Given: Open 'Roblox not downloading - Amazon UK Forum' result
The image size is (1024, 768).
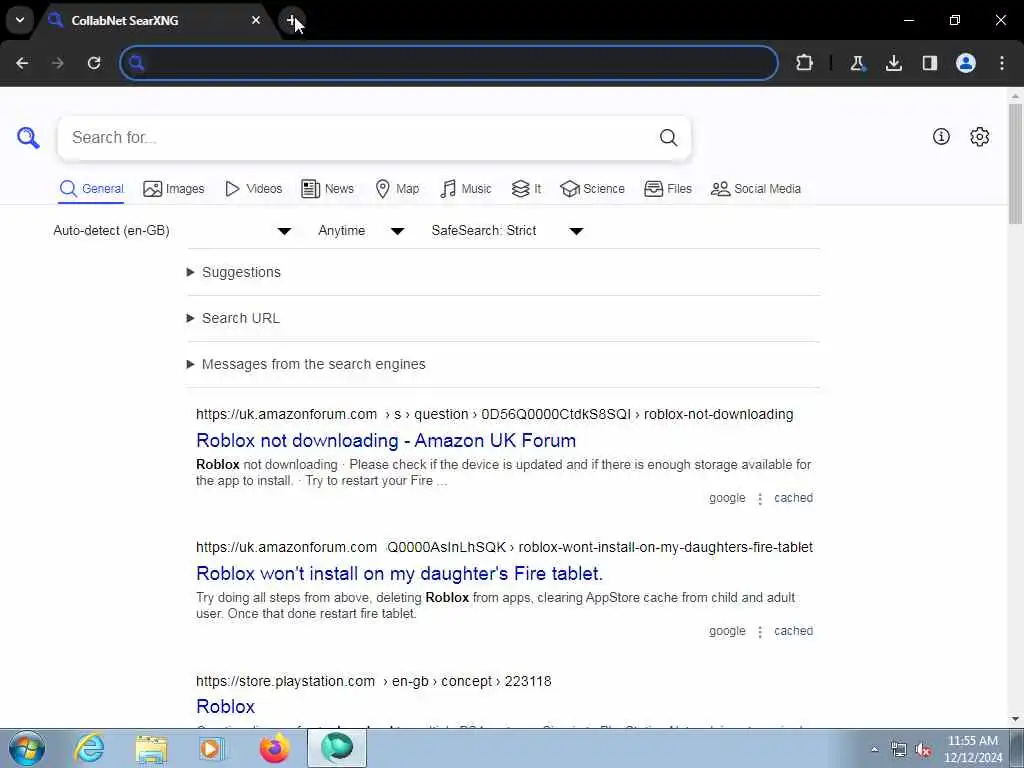Looking at the screenshot, I should pyautogui.click(x=386, y=440).
